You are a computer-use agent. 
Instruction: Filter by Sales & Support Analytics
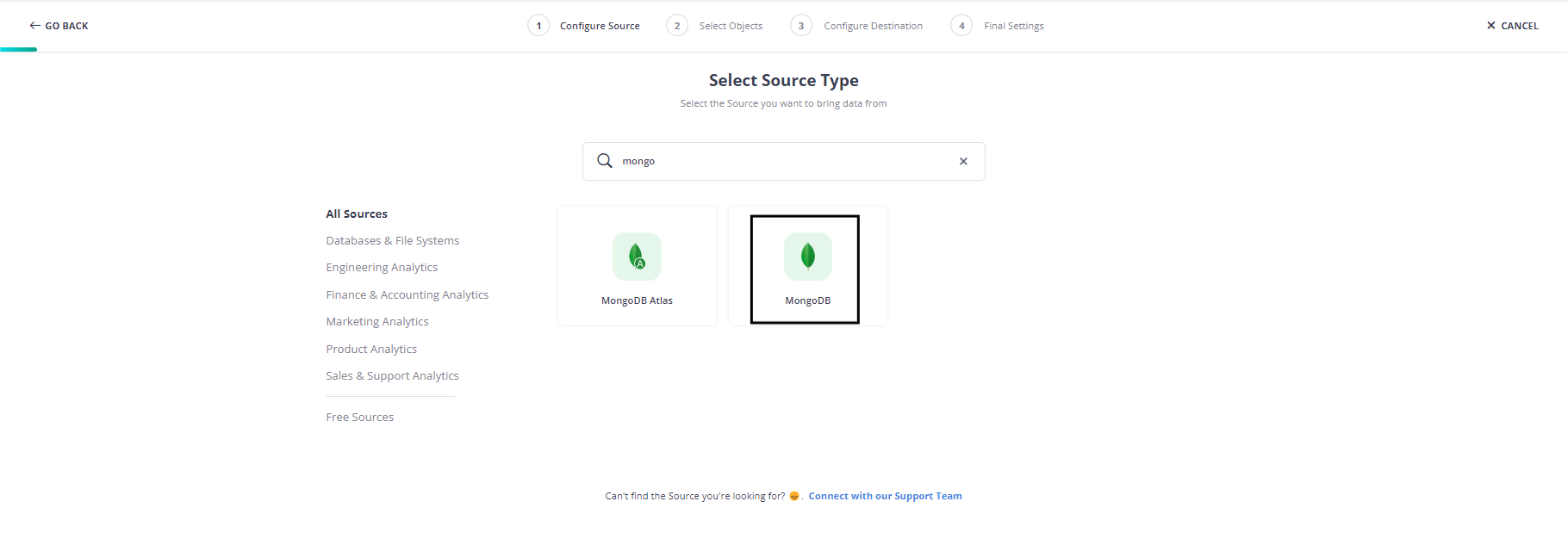pyautogui.click(x=393, y=376)
